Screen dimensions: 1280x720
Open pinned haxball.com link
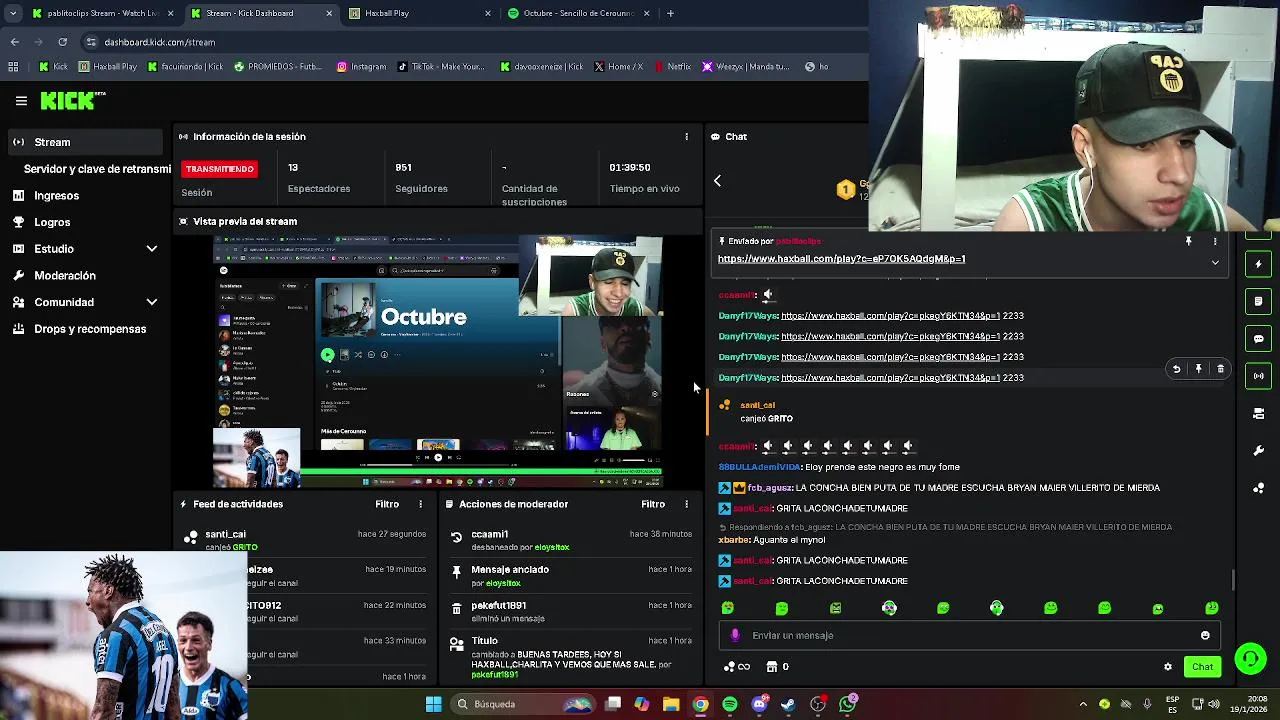(x=841, y=259)
